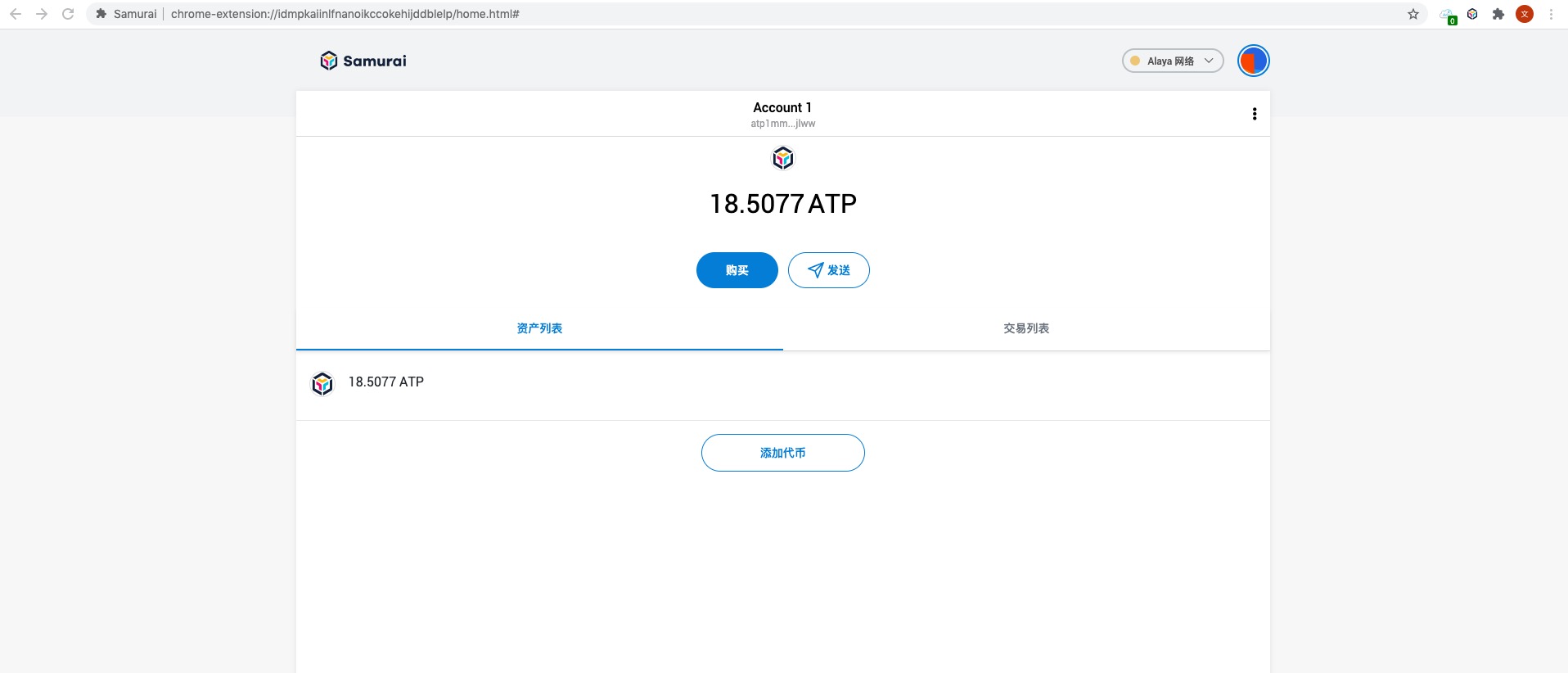Switch to the 资产列表 tab
This screenshot has height=673, width=1568.
(539, 328)
